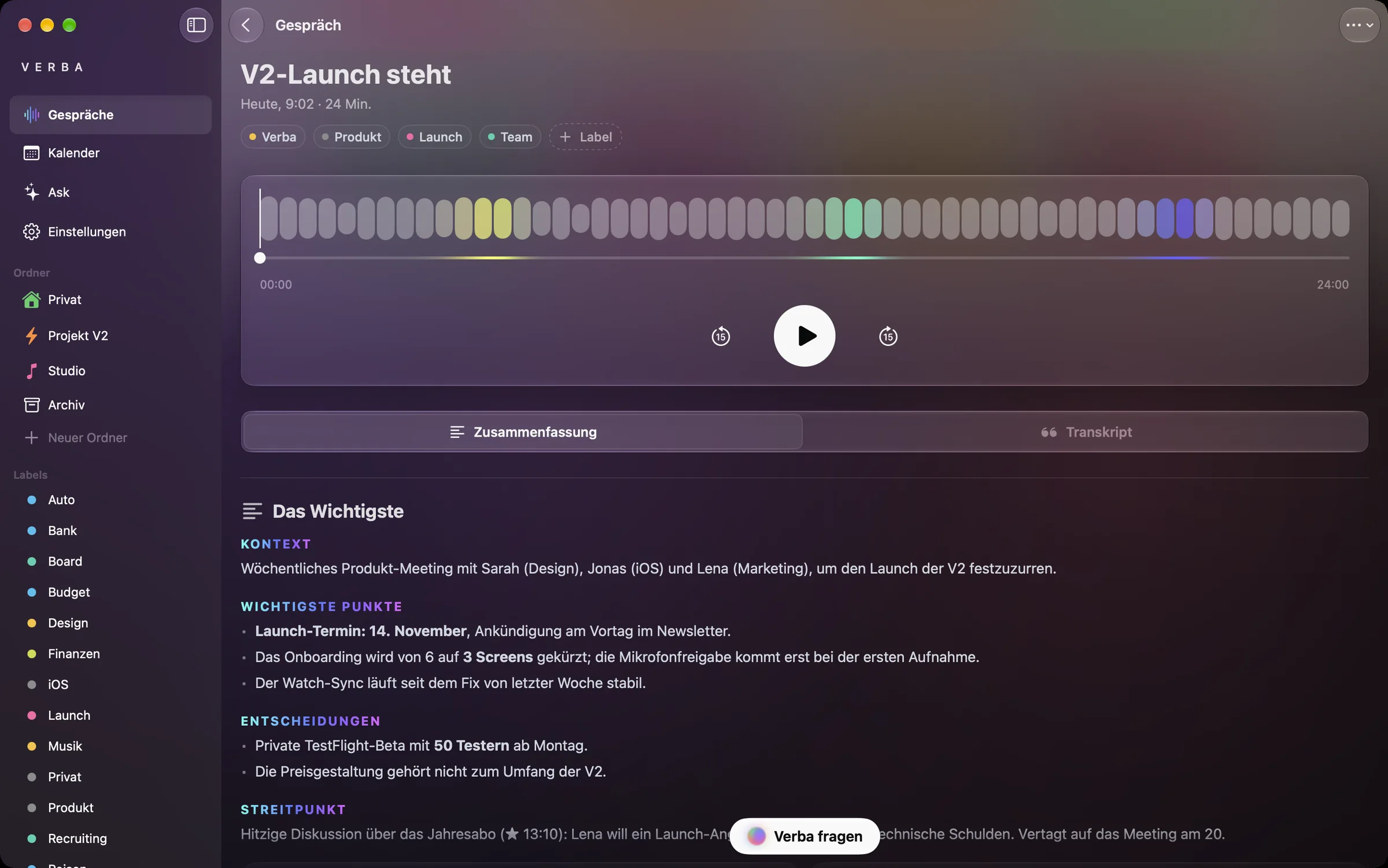The image size is (1388, 868).
Task: Click the Kalender calendar icon
Action: click(x=31, y=153)
